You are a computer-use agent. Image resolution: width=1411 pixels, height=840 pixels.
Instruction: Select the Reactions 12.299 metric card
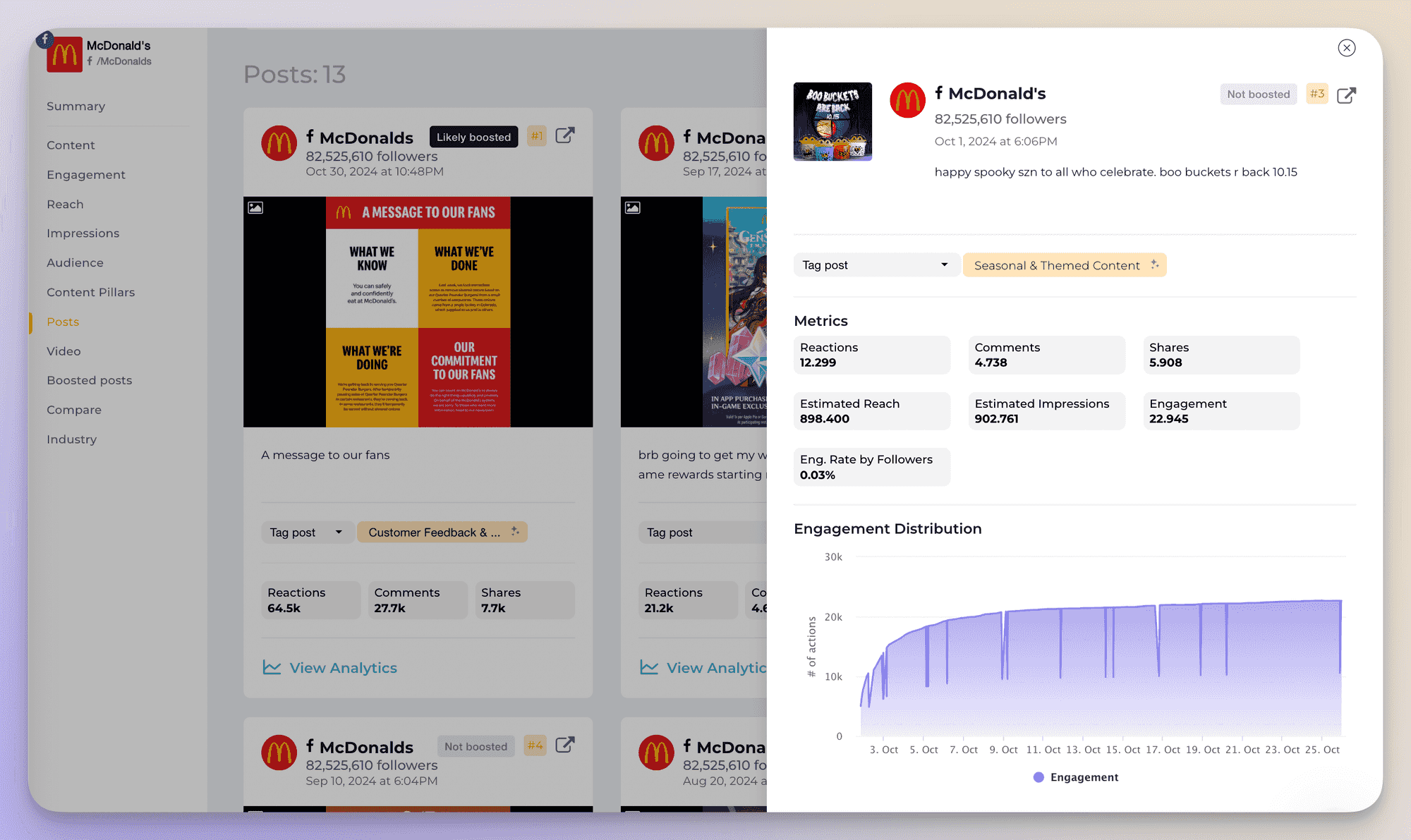[872, 355]
